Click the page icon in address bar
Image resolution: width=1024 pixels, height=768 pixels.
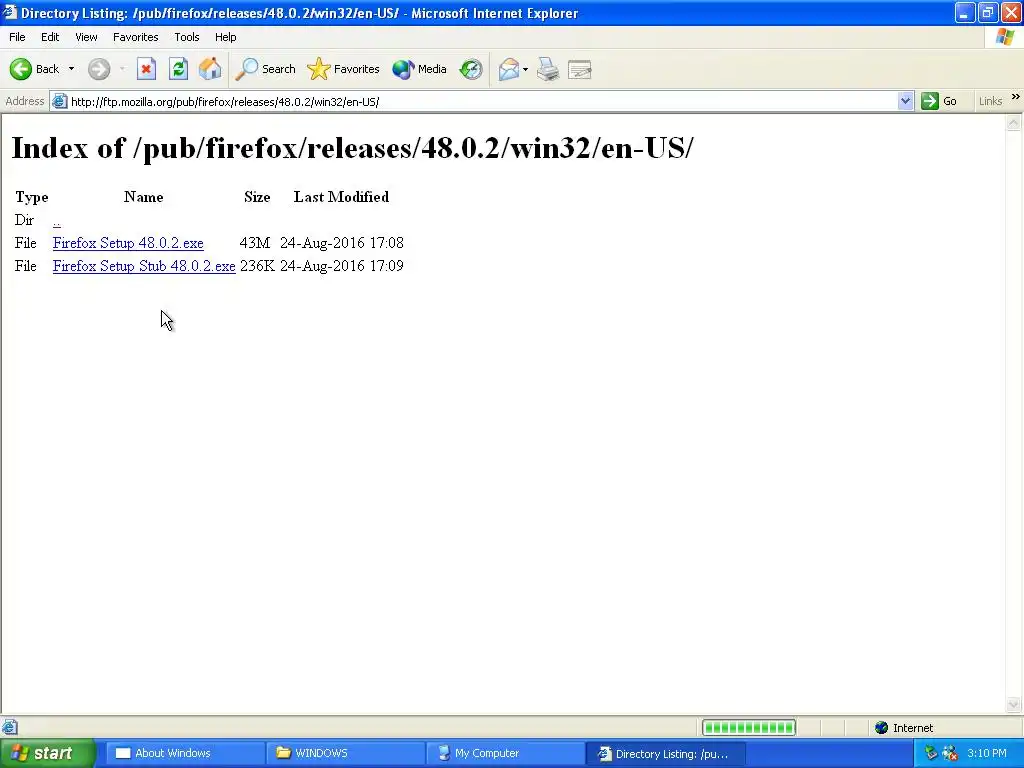pos(59,101)
